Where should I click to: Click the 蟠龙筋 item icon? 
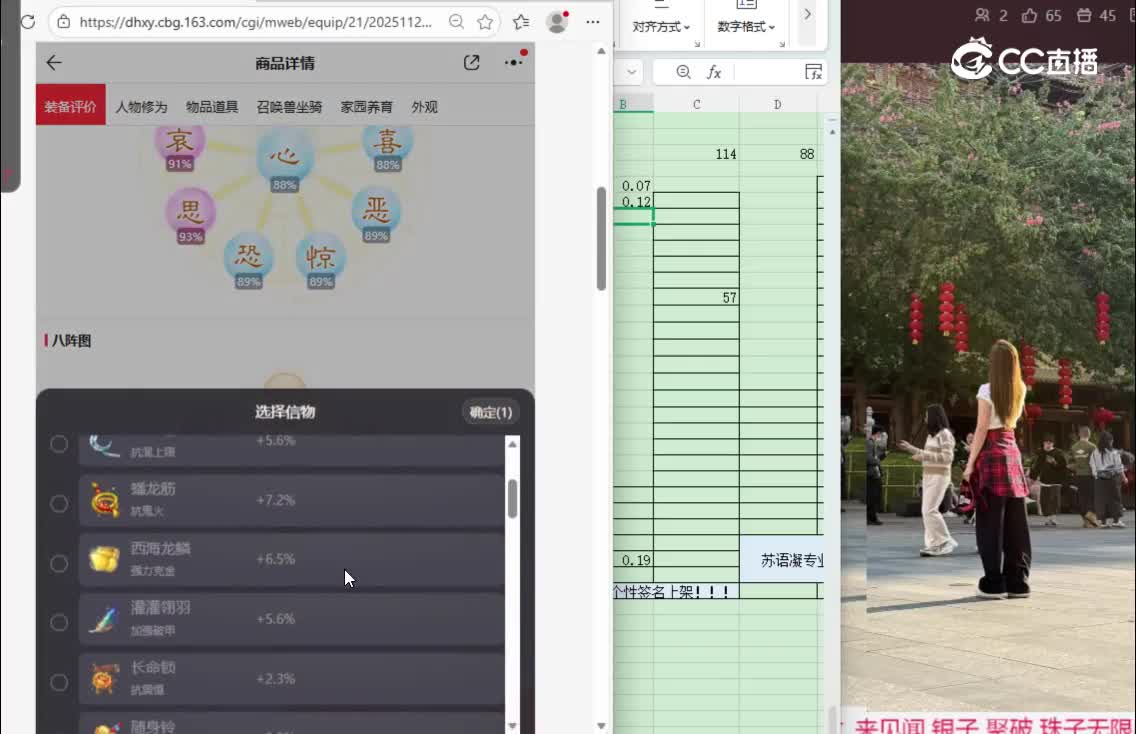(x=104, y=501)
